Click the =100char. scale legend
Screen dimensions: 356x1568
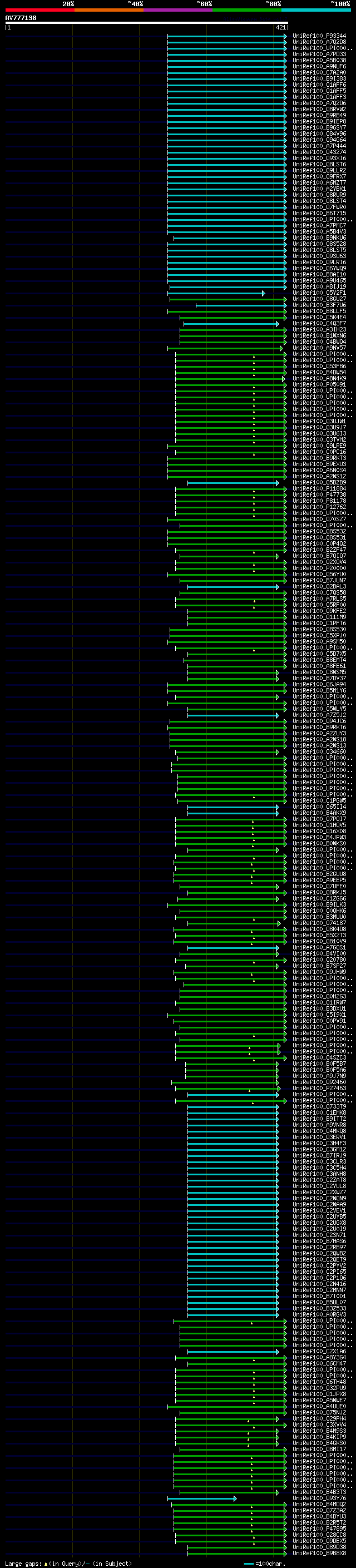[x=265, y=1564]
